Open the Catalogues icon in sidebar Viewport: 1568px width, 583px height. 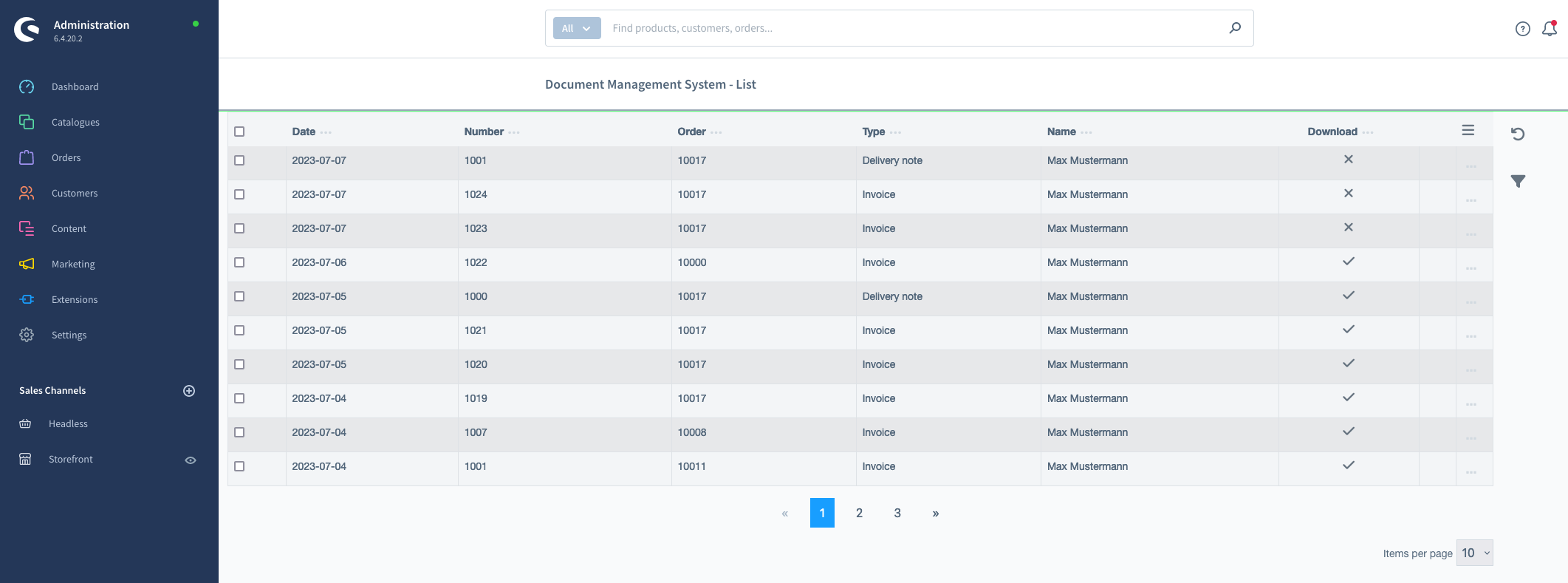(x=27, y=122)
